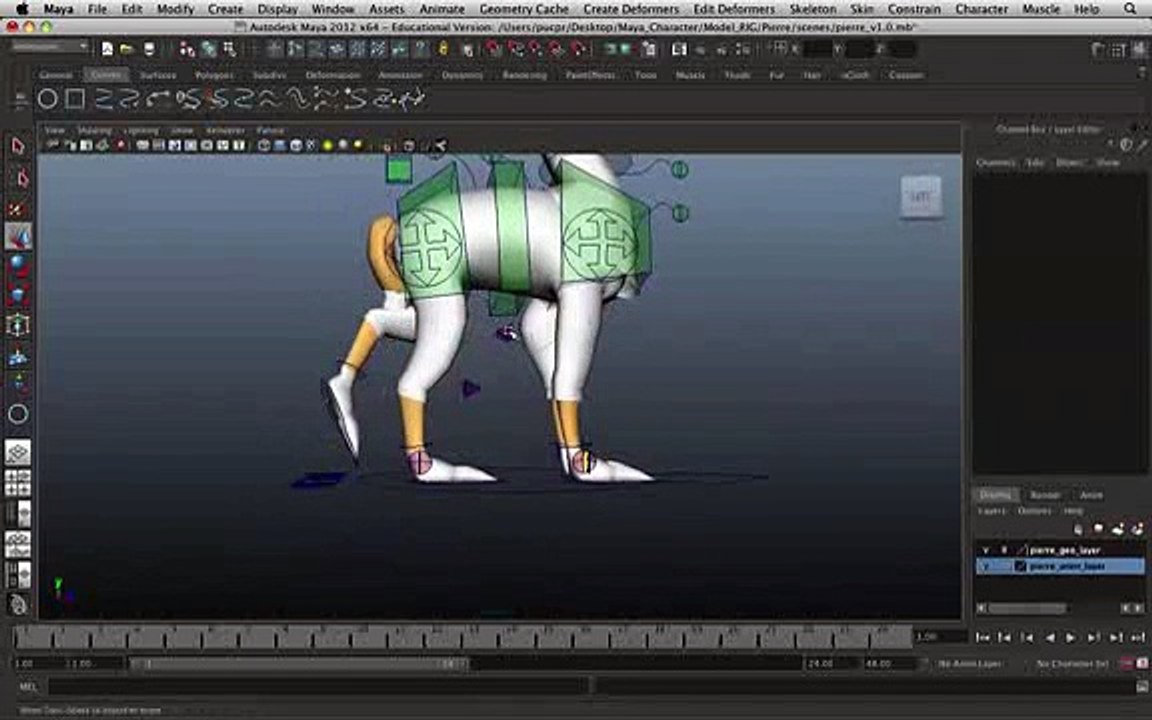The height and width of the screenshot is (720, 1152).
Task: Click play forward button
Action: click(1071, 638)
